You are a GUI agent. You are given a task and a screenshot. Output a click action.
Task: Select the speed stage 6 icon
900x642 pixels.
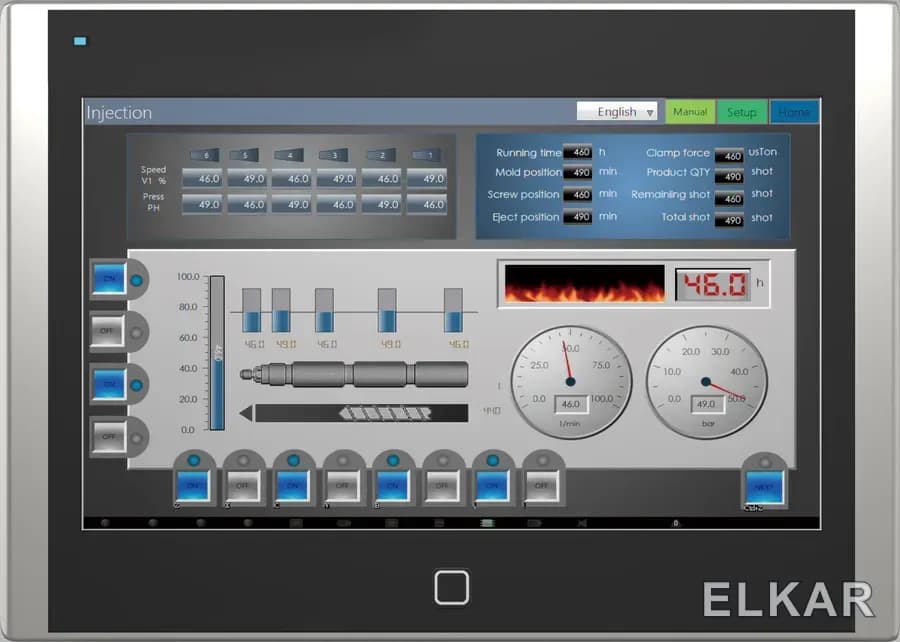coord(204,155)
